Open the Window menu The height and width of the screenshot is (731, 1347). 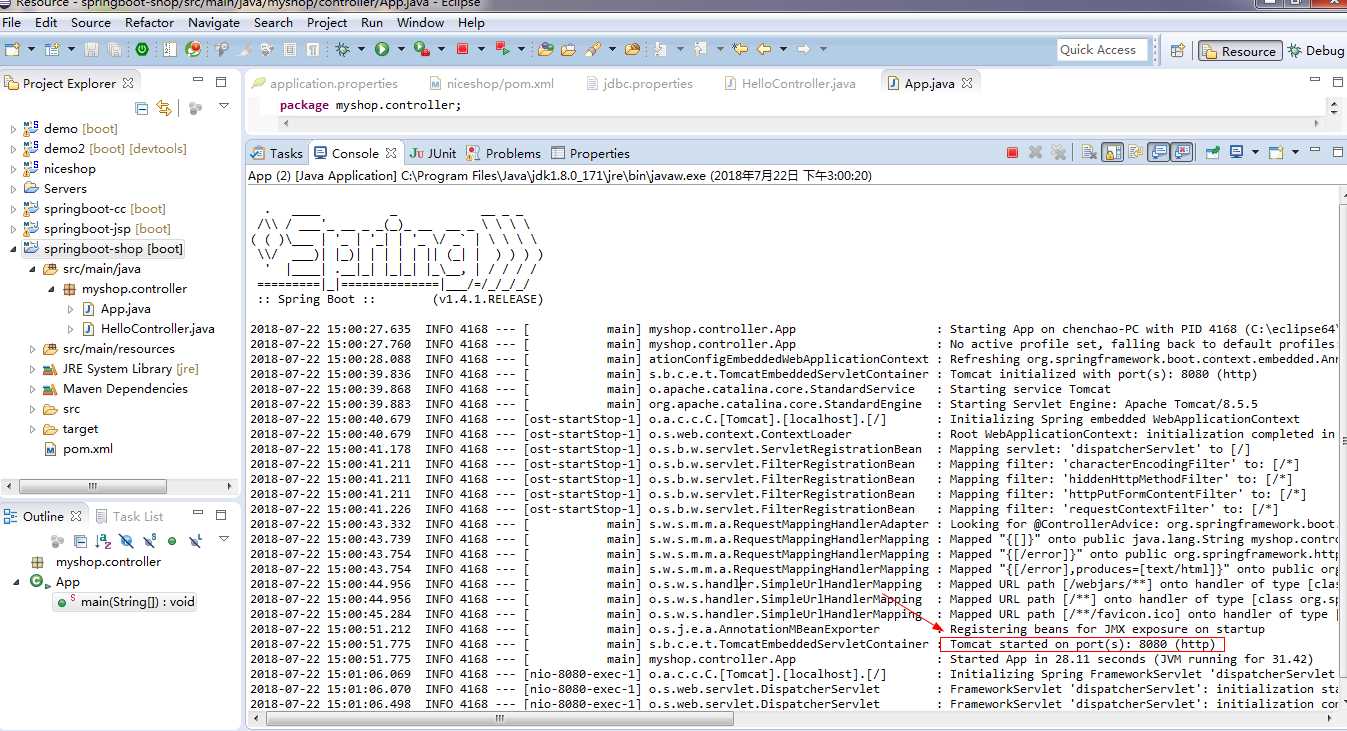tap(420, 22)
